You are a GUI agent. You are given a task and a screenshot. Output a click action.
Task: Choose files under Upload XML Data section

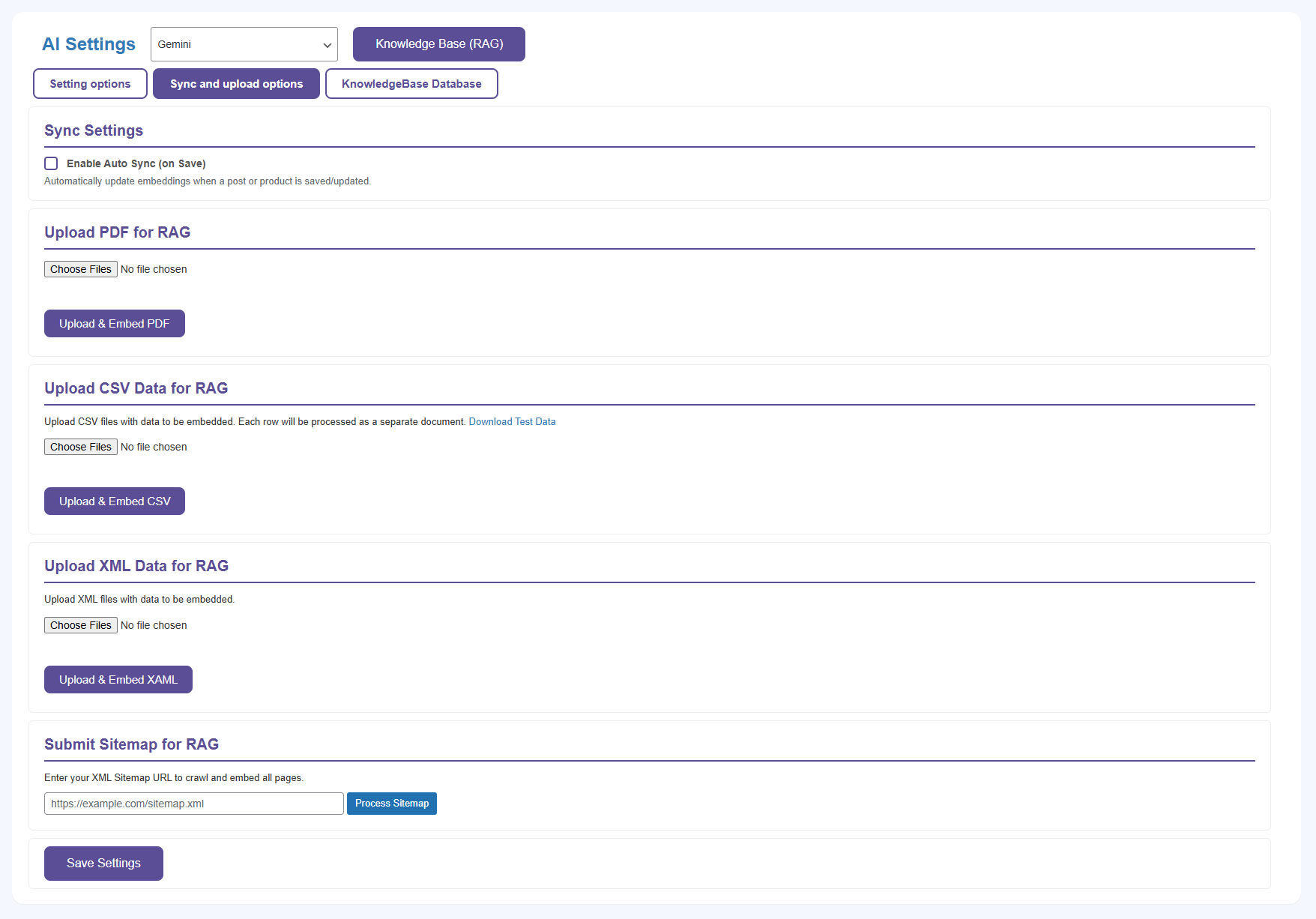[x=80, y=625]
